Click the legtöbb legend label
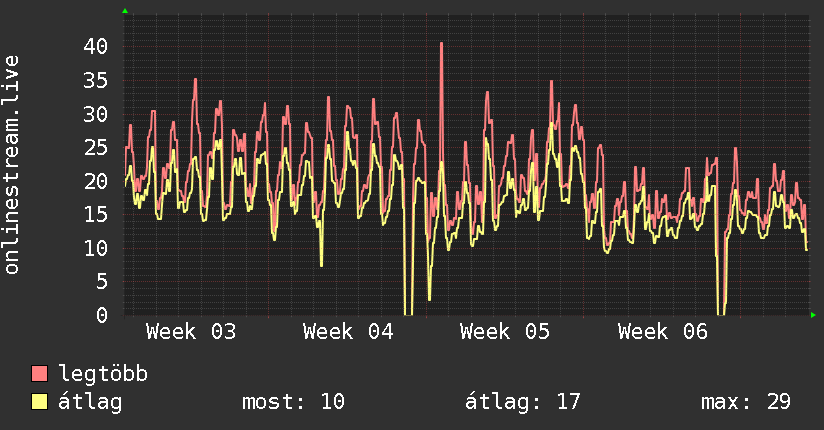 (x=103, y=374)
